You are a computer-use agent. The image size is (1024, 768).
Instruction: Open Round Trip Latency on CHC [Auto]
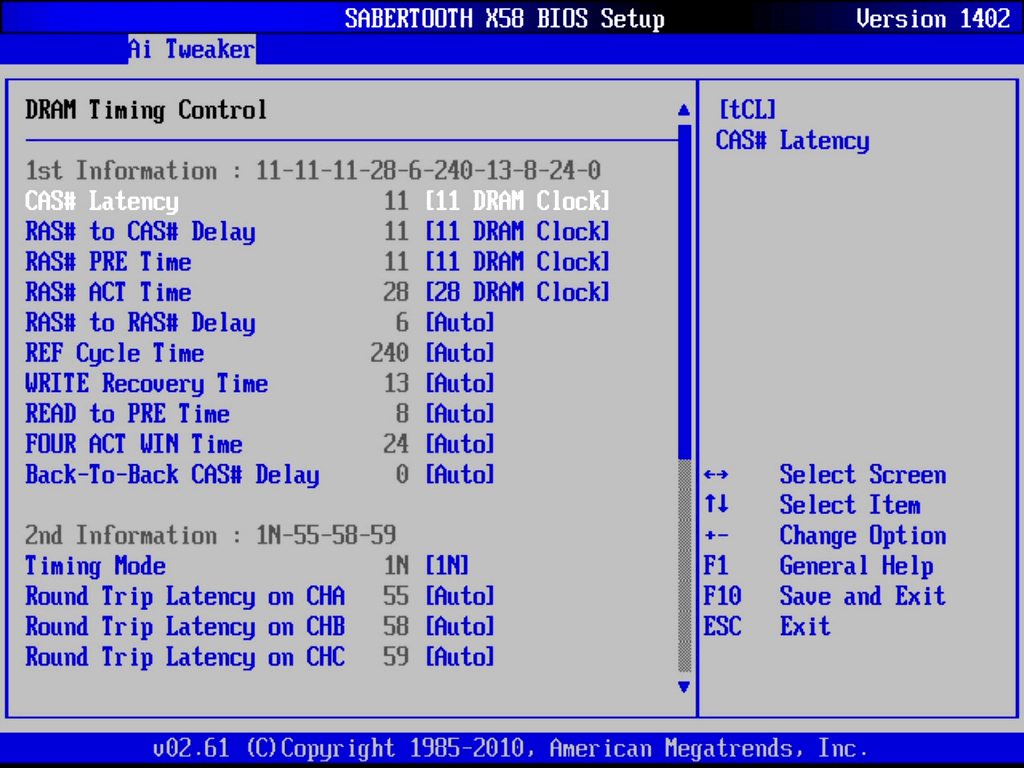tap(460, 657)
